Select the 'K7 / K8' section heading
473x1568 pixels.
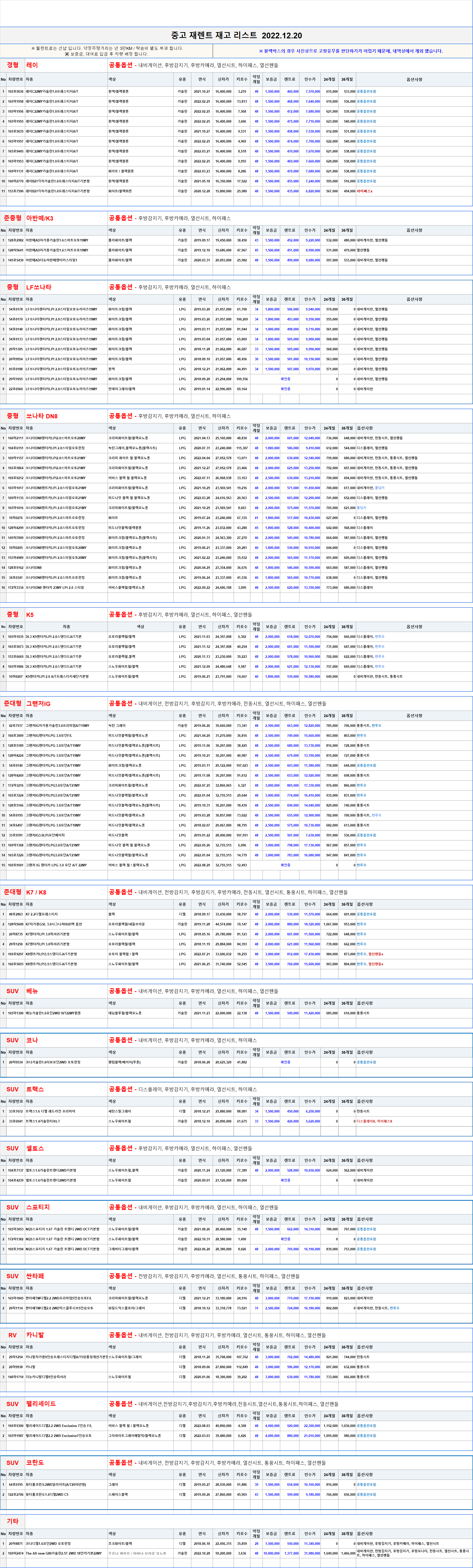point(36,892)
